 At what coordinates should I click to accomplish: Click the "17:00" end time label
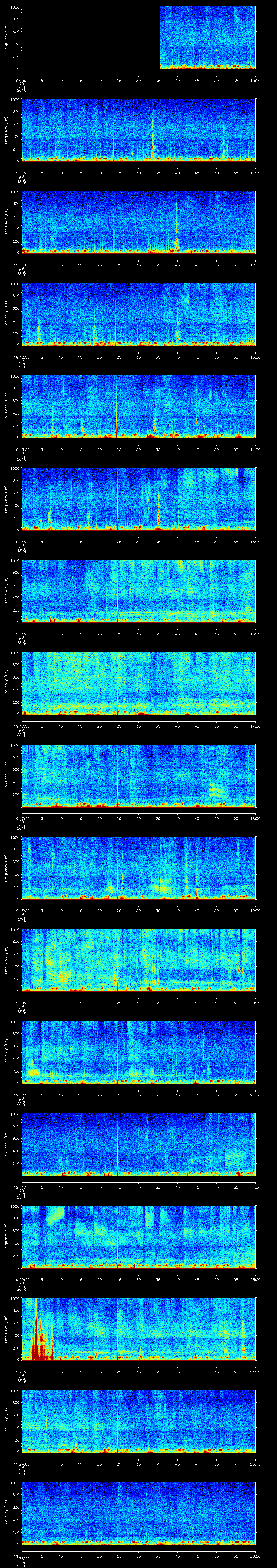[x=255, y=726]
